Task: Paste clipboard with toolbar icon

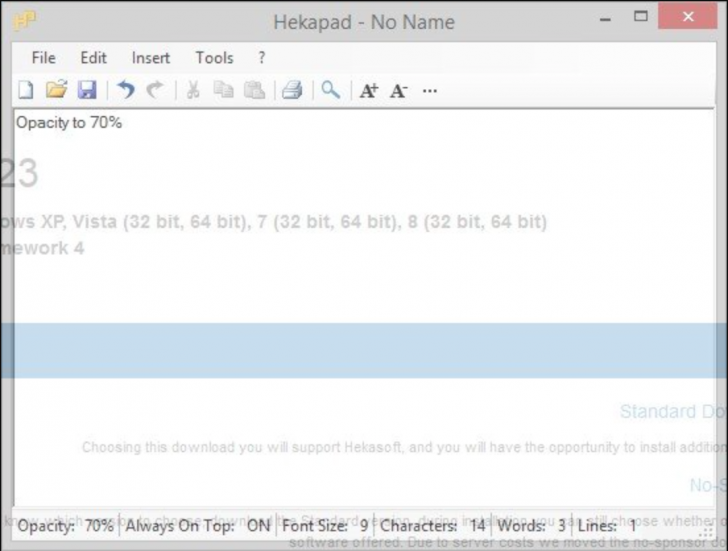Action: click(x=254, y=90)
